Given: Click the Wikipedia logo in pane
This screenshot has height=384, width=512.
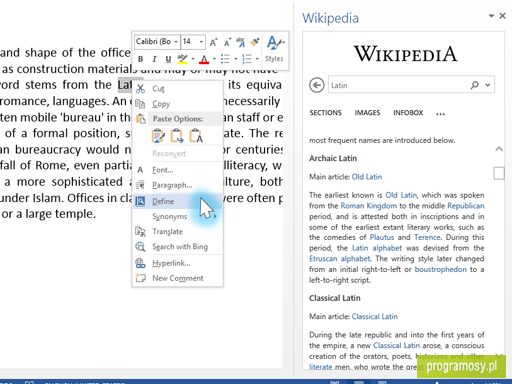Looking at the screenshot, I should [x=405, y=54].
